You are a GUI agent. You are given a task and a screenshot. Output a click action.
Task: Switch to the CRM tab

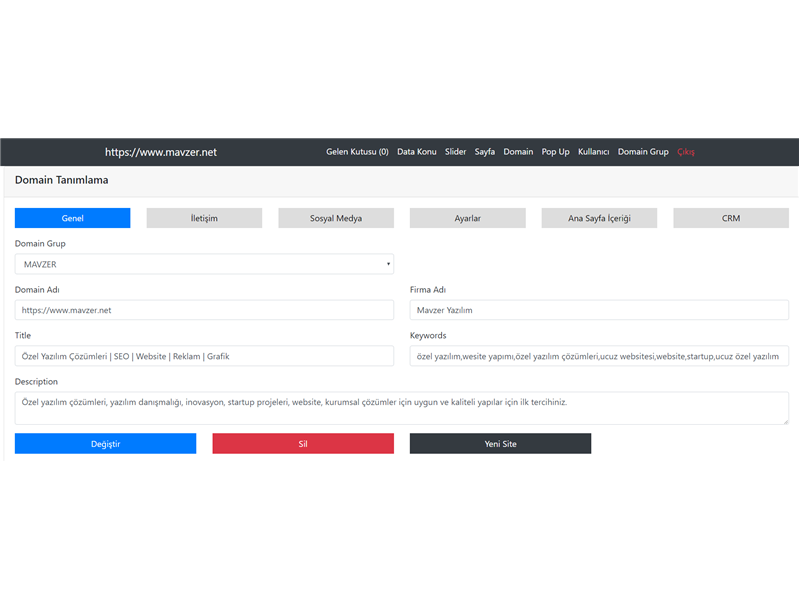(x=731, y=218)
